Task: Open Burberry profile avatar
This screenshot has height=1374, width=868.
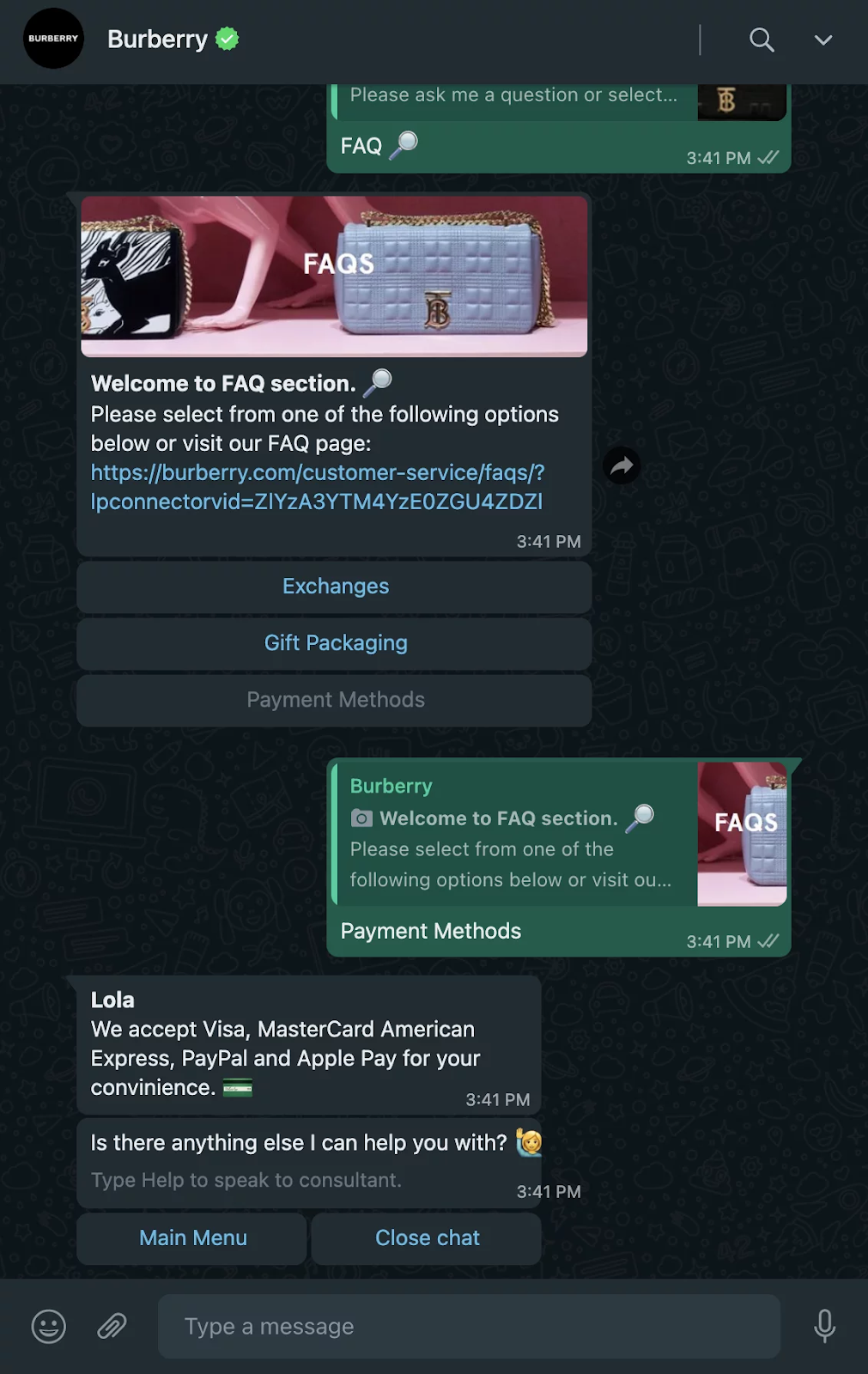Action: (53, 39)
